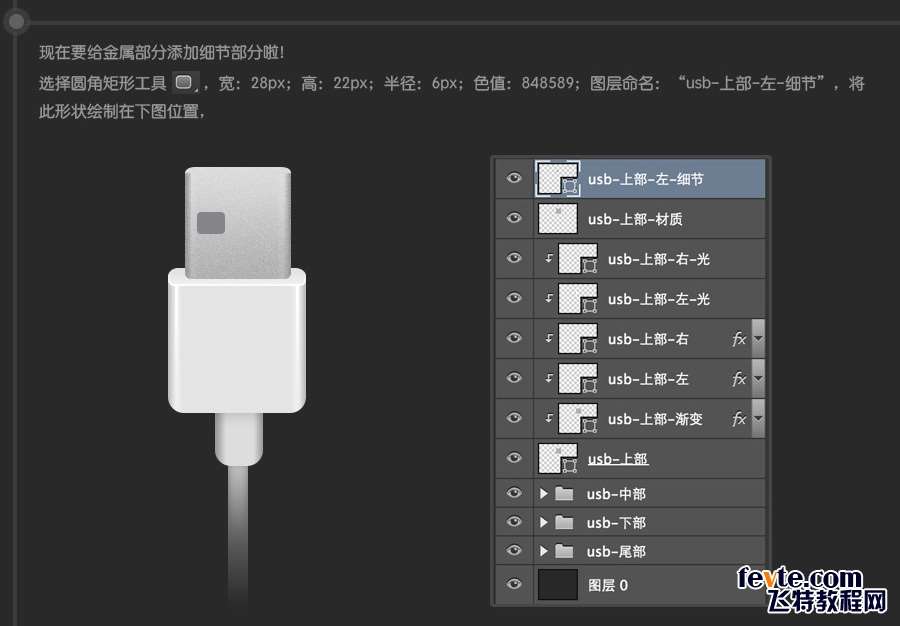Hide 图层 0 background layer
This screenshot has height=626, width=900.
click(514, 584)
